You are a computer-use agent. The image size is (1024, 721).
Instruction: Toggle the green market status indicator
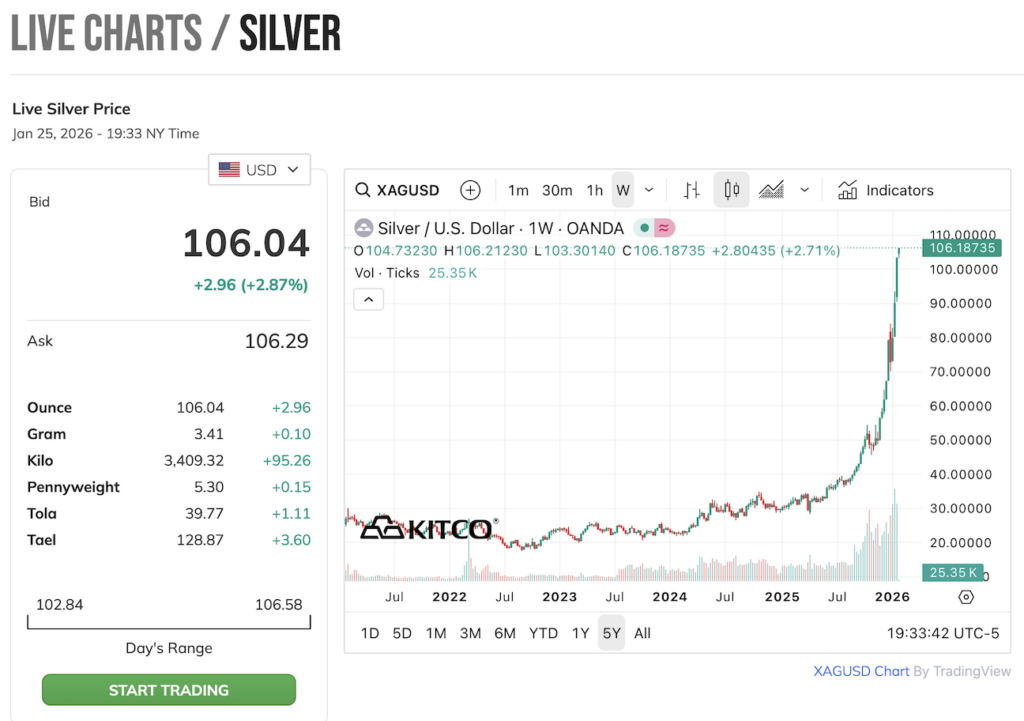[645, 228]
